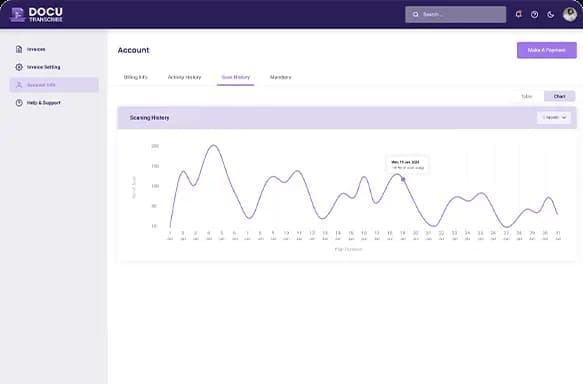This screenshot has height=384, width=583.
Task: Switch to Chart view
Action: pyautogui.click(x=559, y=96)
